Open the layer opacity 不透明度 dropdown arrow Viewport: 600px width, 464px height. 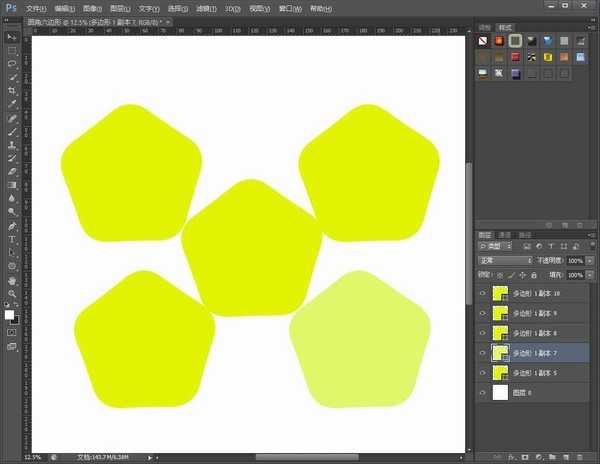[x=588, y=260]
